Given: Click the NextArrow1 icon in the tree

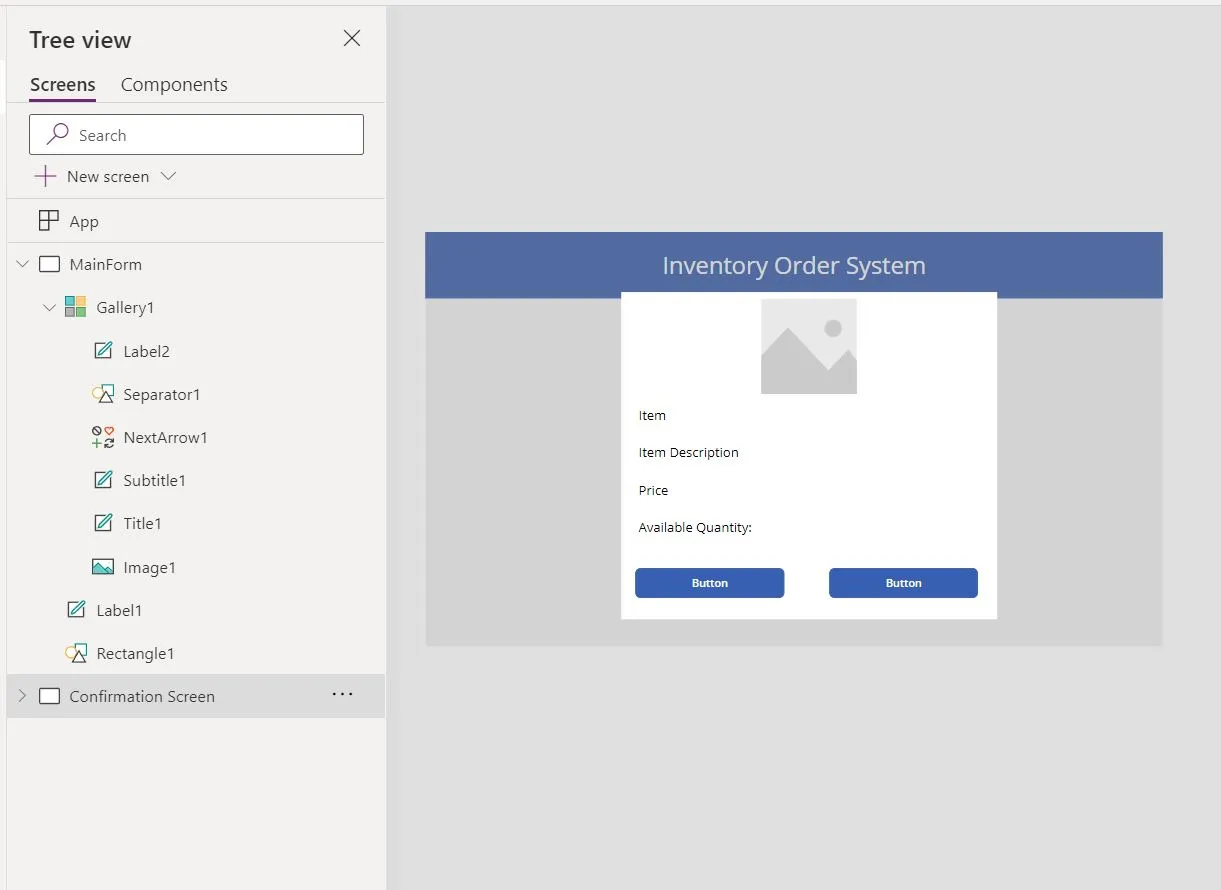Looking at the screenshot, I should (103, 437).
